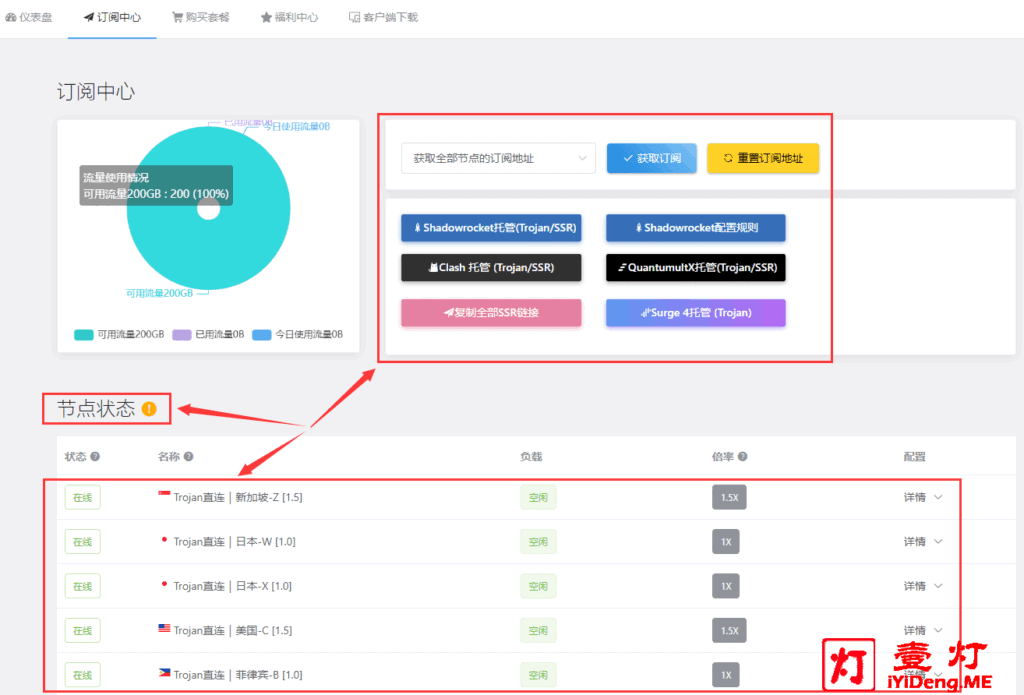The height and width of the screenshot is (695, 1024).
Task: Open the 购买套餐 tab
Action: [x=200, y=17]
